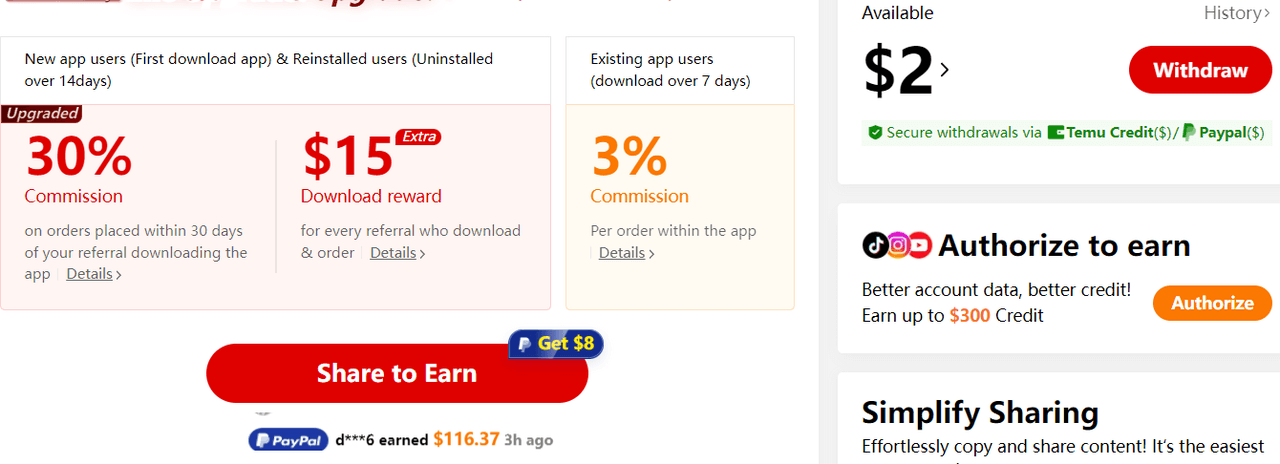Select the Existing app users card header
Screen dimensions: 1280x464
pos(680,70)
